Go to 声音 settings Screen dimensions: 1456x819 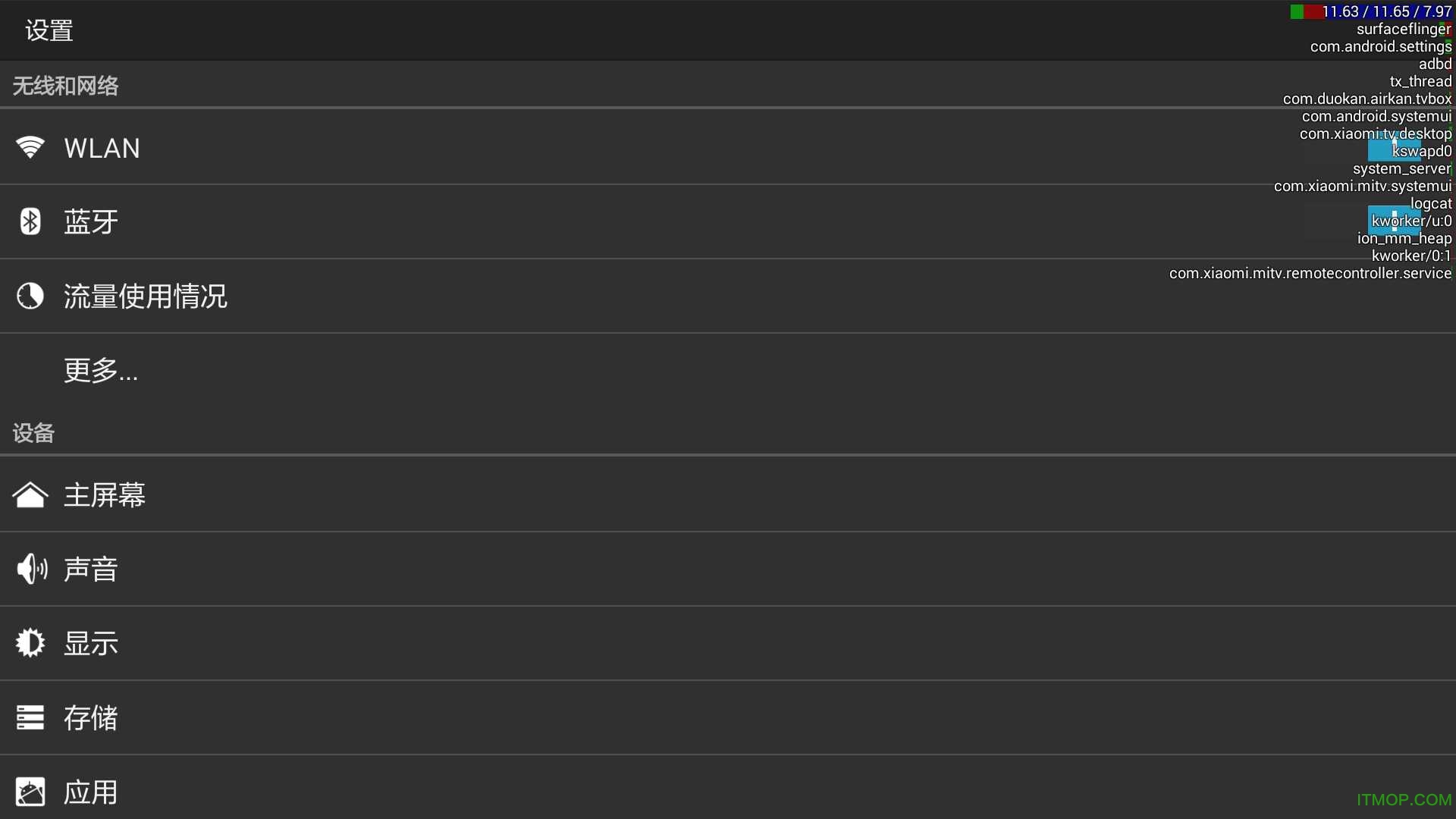pos(91,570)
